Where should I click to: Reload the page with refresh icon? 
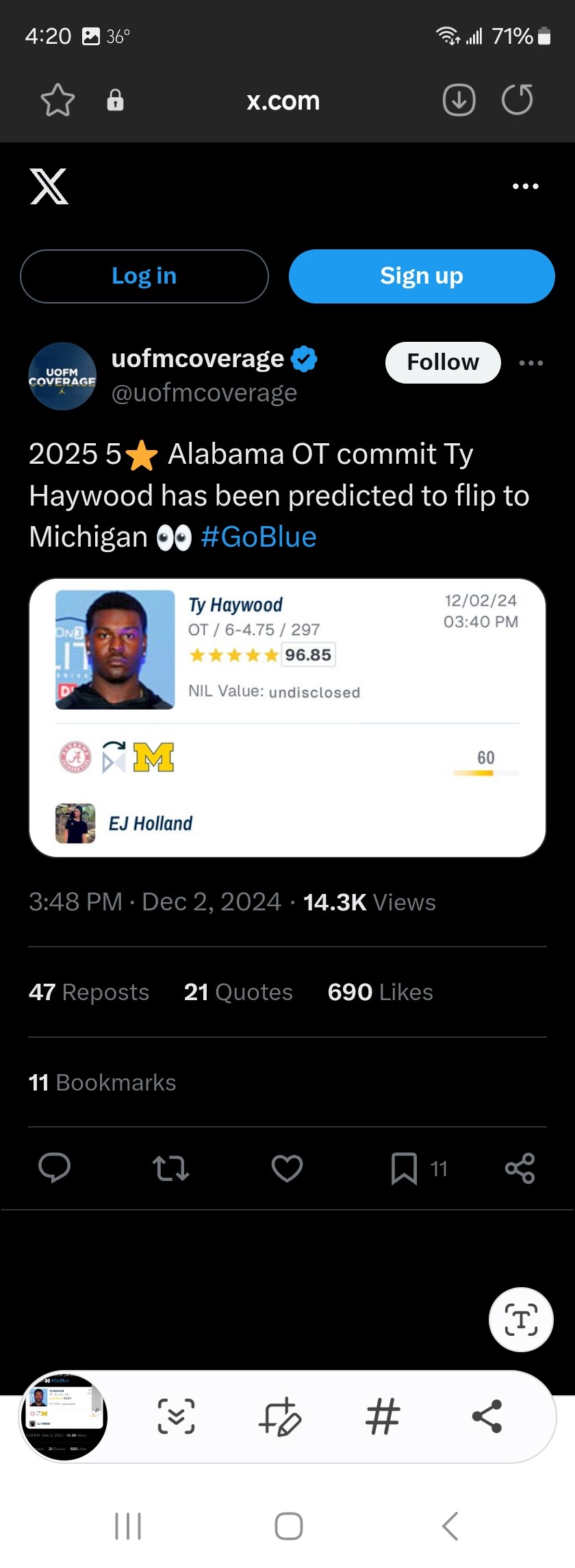tap(517, 100)
